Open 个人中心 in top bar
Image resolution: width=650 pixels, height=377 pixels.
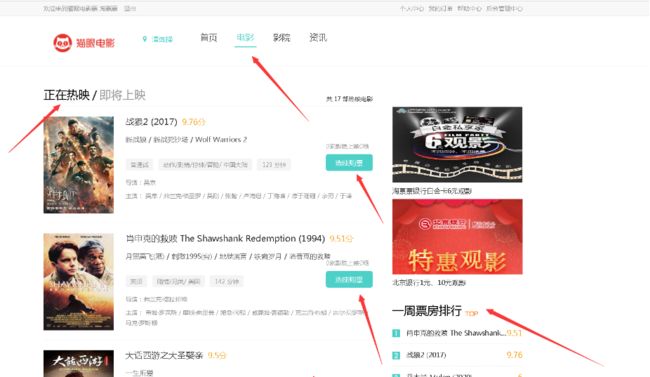click(x=412, y=8)
